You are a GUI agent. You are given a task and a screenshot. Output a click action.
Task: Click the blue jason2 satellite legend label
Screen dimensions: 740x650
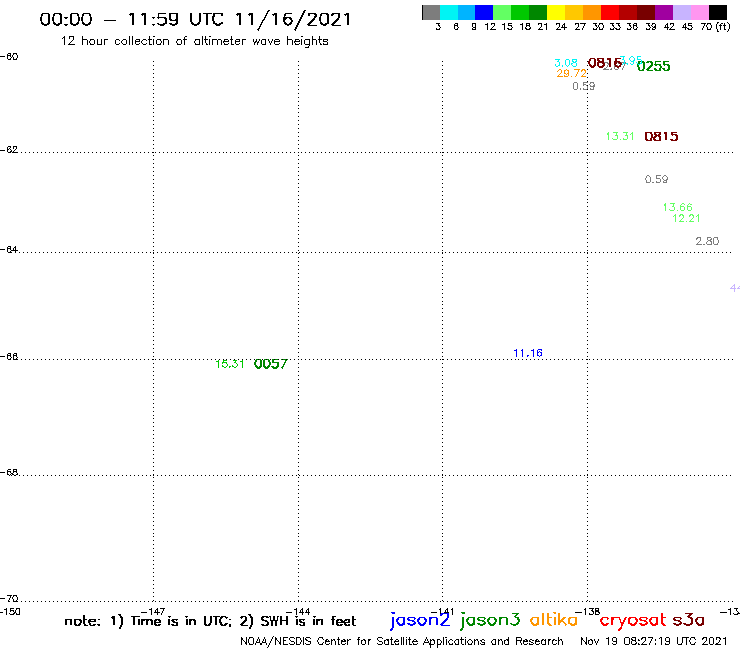[x=420, y=620]
